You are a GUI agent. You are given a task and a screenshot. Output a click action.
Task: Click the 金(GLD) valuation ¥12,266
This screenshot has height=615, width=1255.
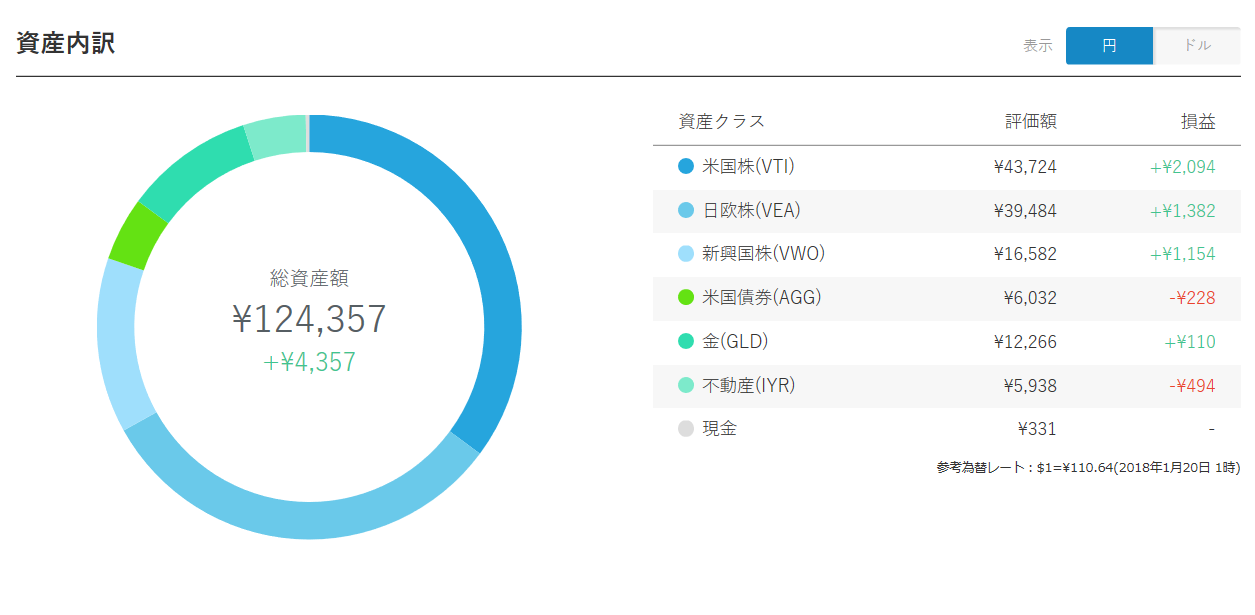(1025, 342)
